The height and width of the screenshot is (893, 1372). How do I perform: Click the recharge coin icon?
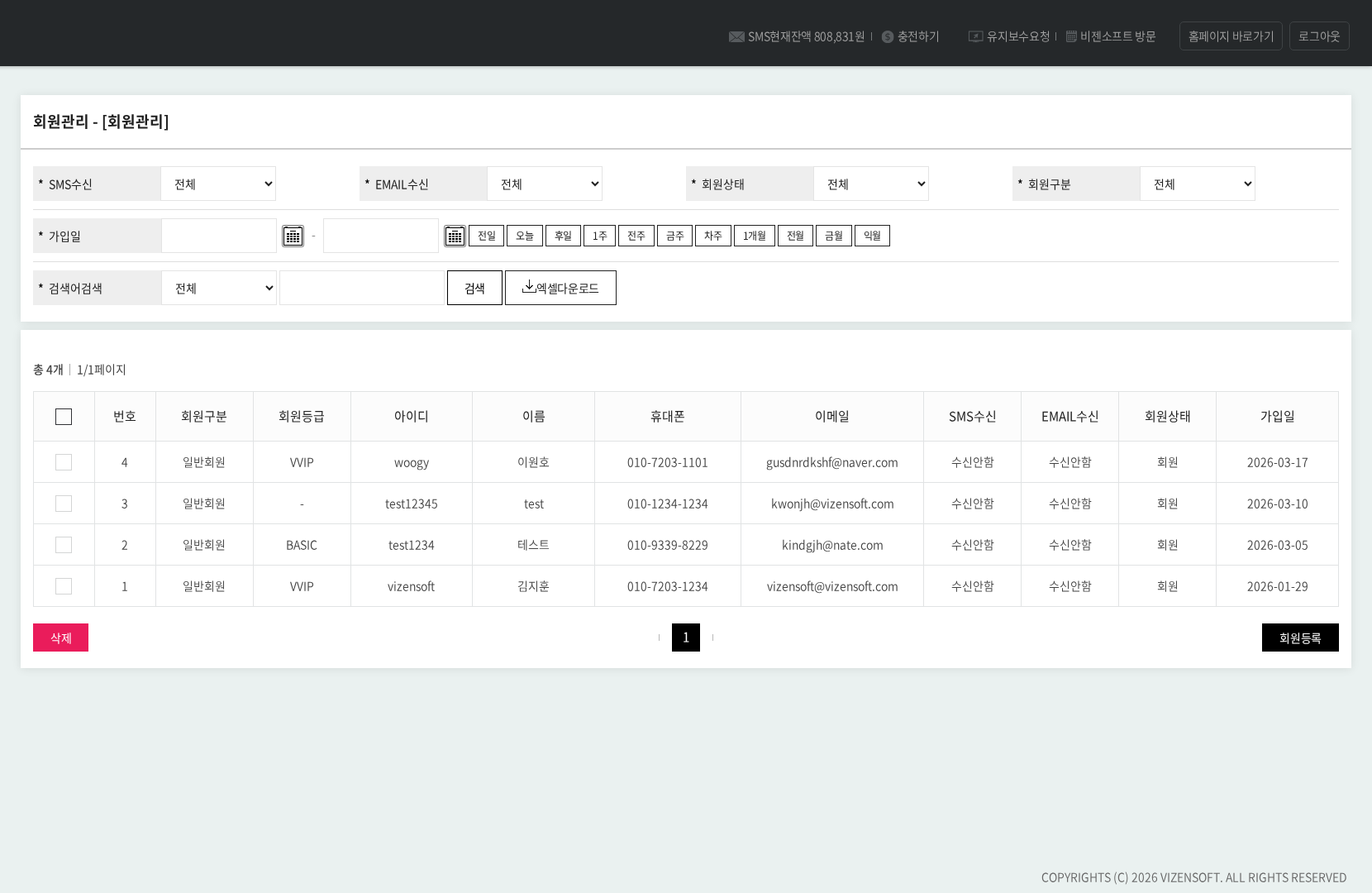(888, 36)
